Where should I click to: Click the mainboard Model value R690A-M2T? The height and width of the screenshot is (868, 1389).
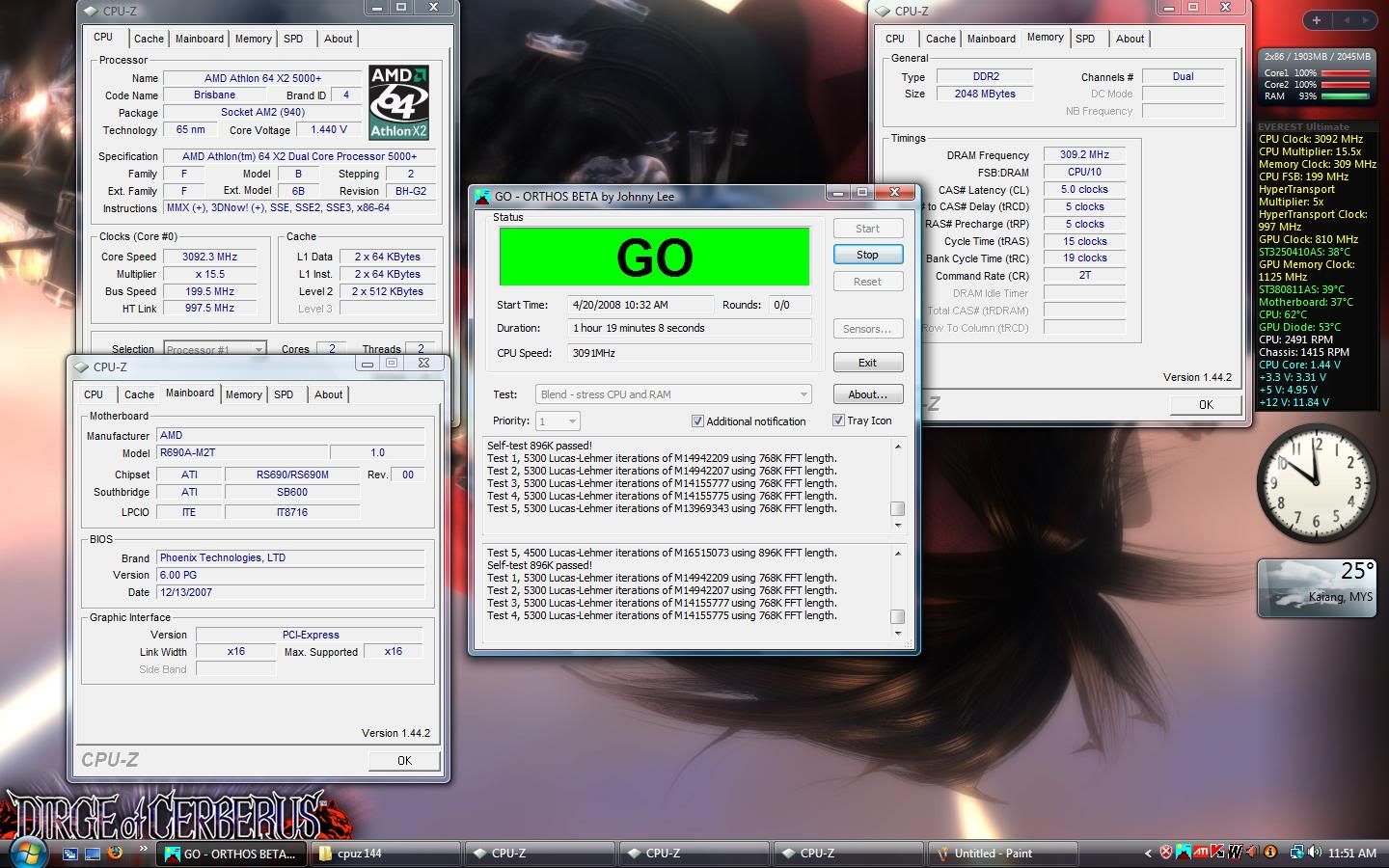[241, 452]
